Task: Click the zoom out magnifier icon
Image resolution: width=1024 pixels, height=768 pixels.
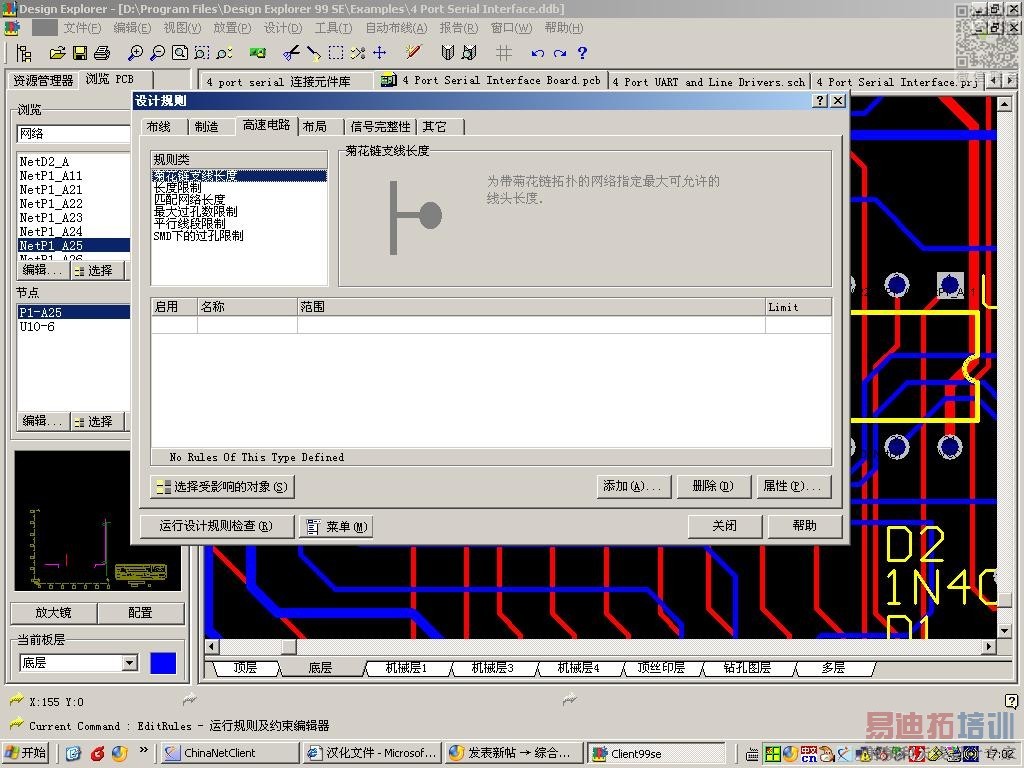Action: (x=157, y=53)
